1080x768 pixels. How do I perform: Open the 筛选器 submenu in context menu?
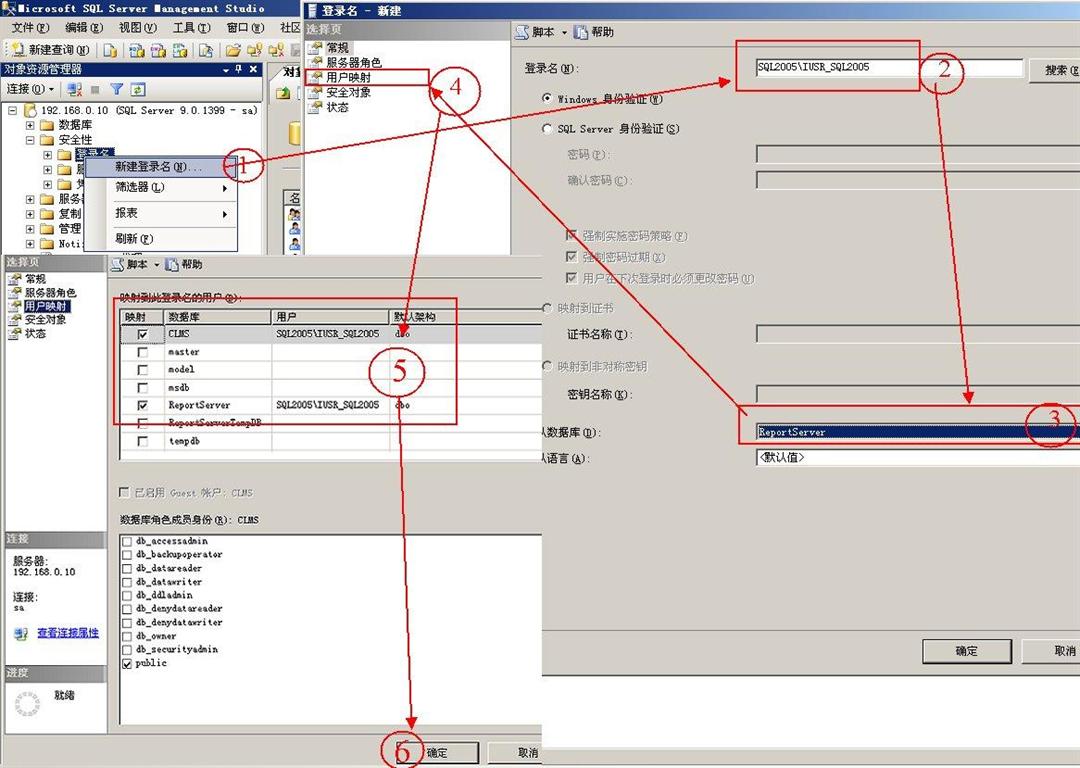click(x=160, y=188)
